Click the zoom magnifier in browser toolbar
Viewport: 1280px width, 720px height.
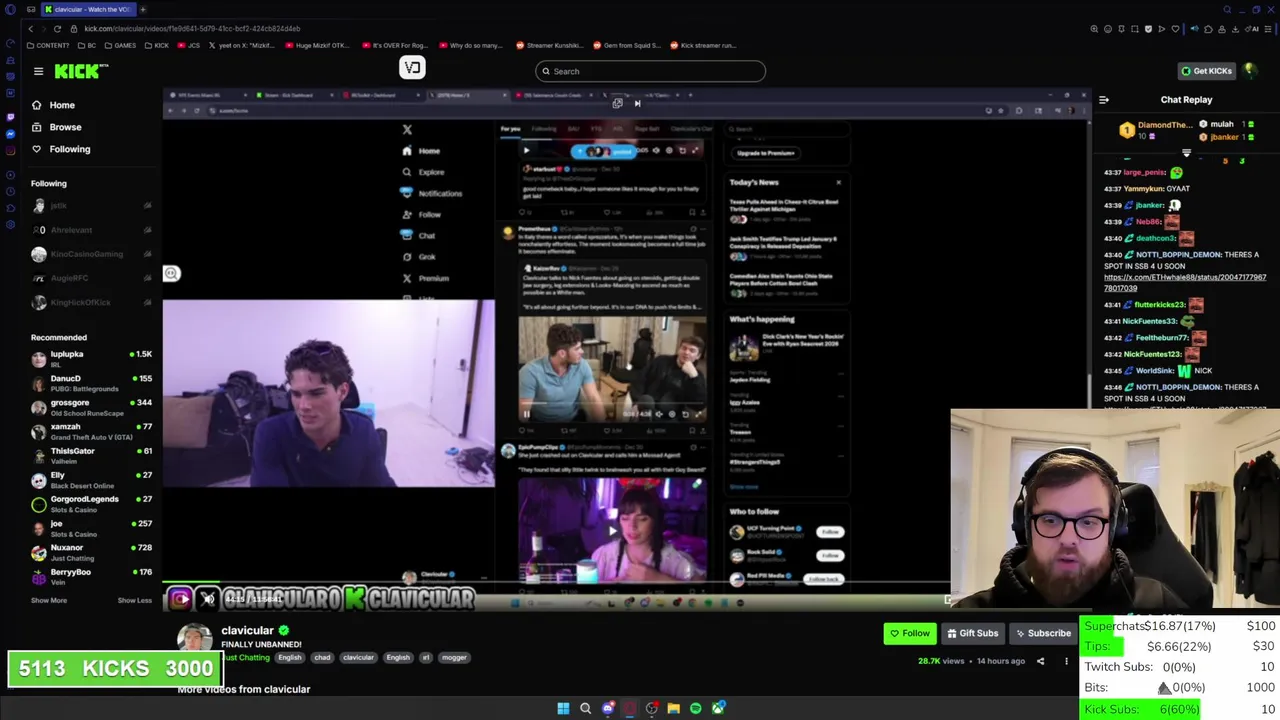pos(1094,29)
